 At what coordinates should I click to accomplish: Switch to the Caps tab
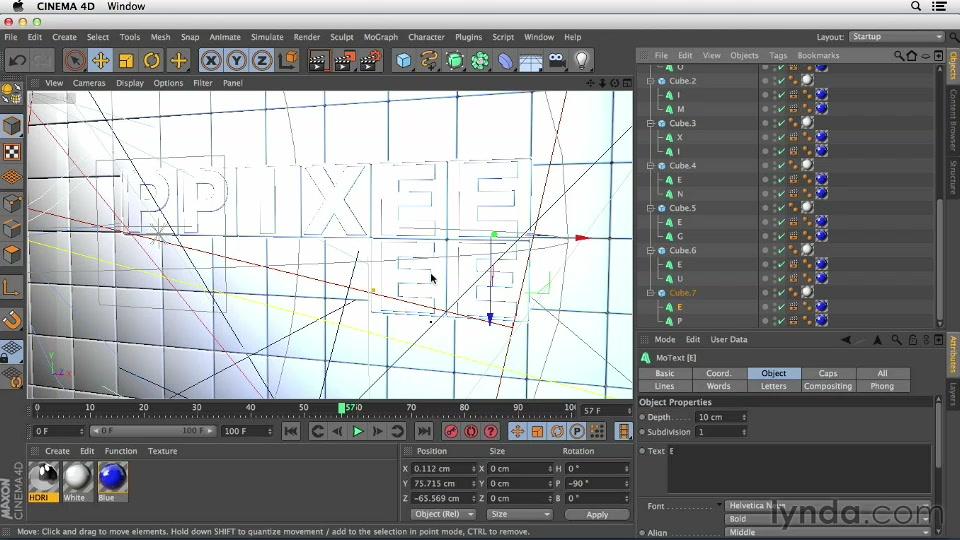(x=828, y=373)
